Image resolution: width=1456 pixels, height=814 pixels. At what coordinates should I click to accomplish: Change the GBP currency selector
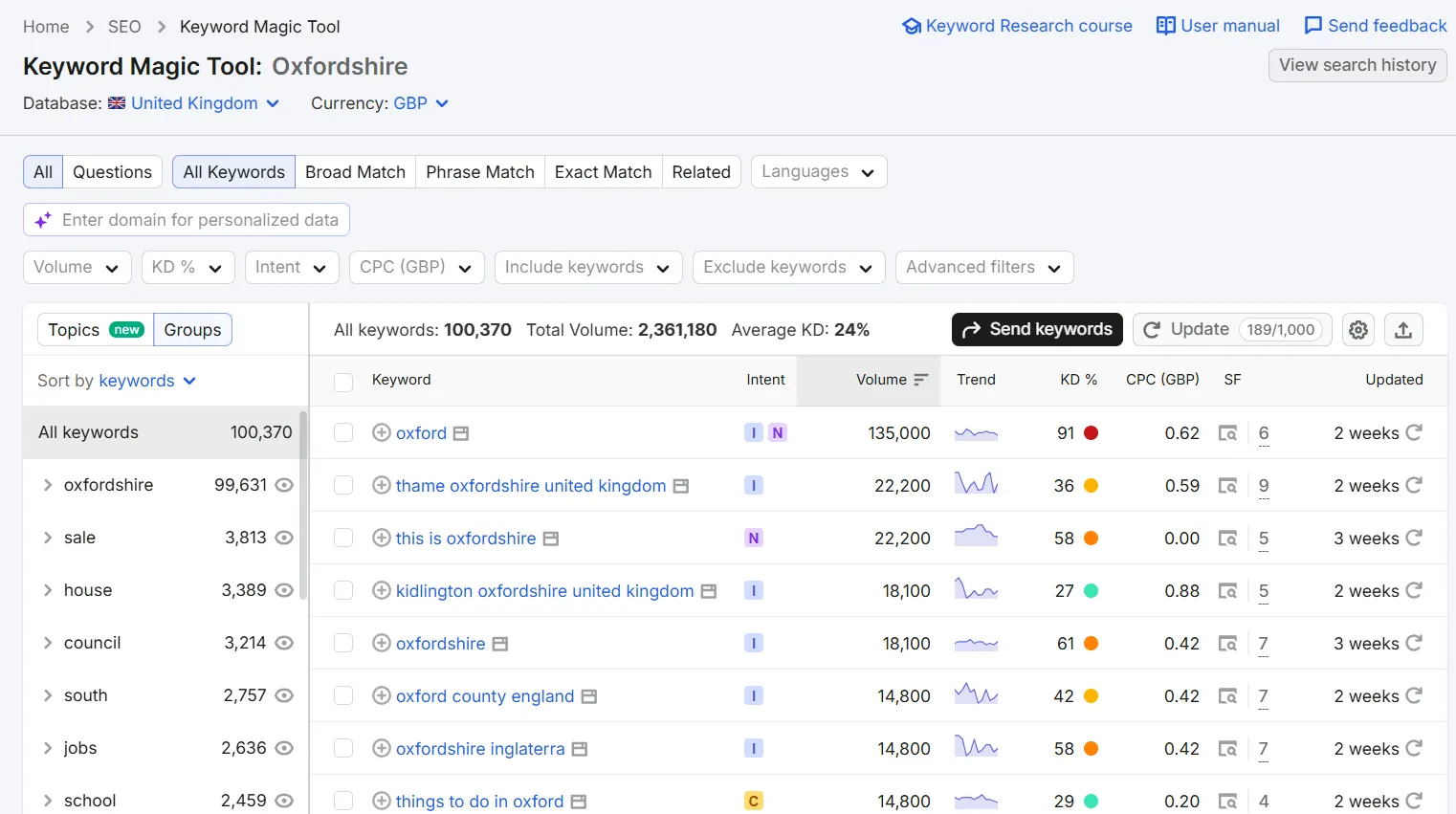421,103
